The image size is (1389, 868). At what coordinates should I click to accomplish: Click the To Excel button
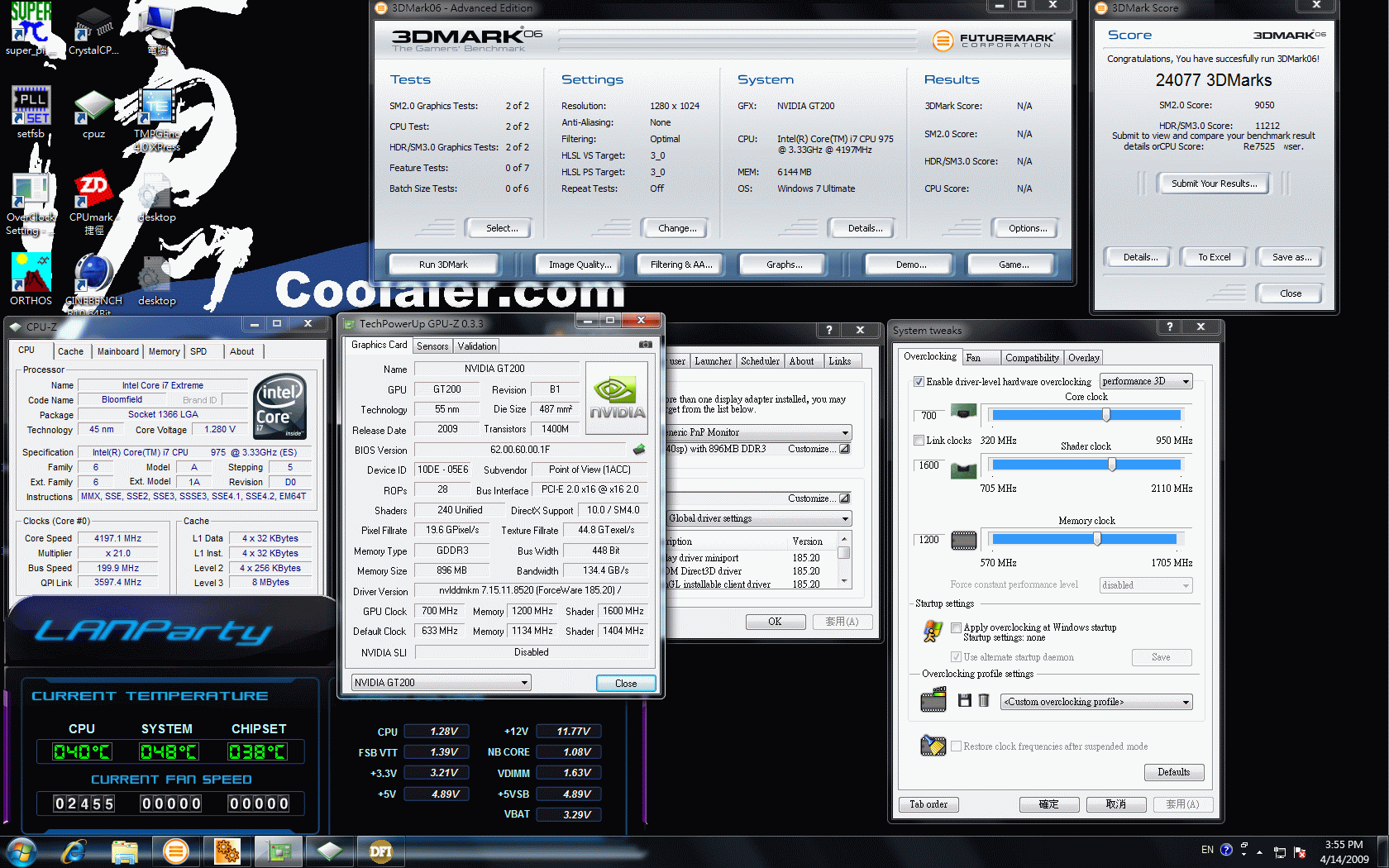pyautogui.click(x=1214, y=257)
